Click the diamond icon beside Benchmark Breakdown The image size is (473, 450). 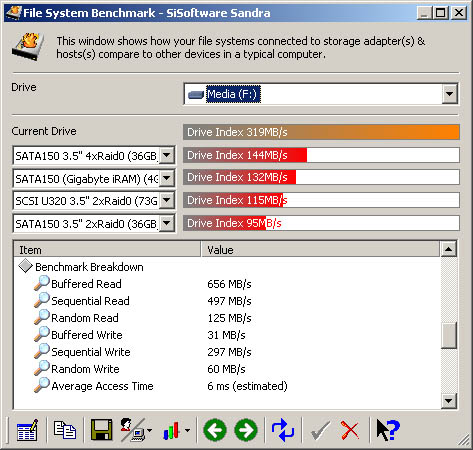(25, 266)
